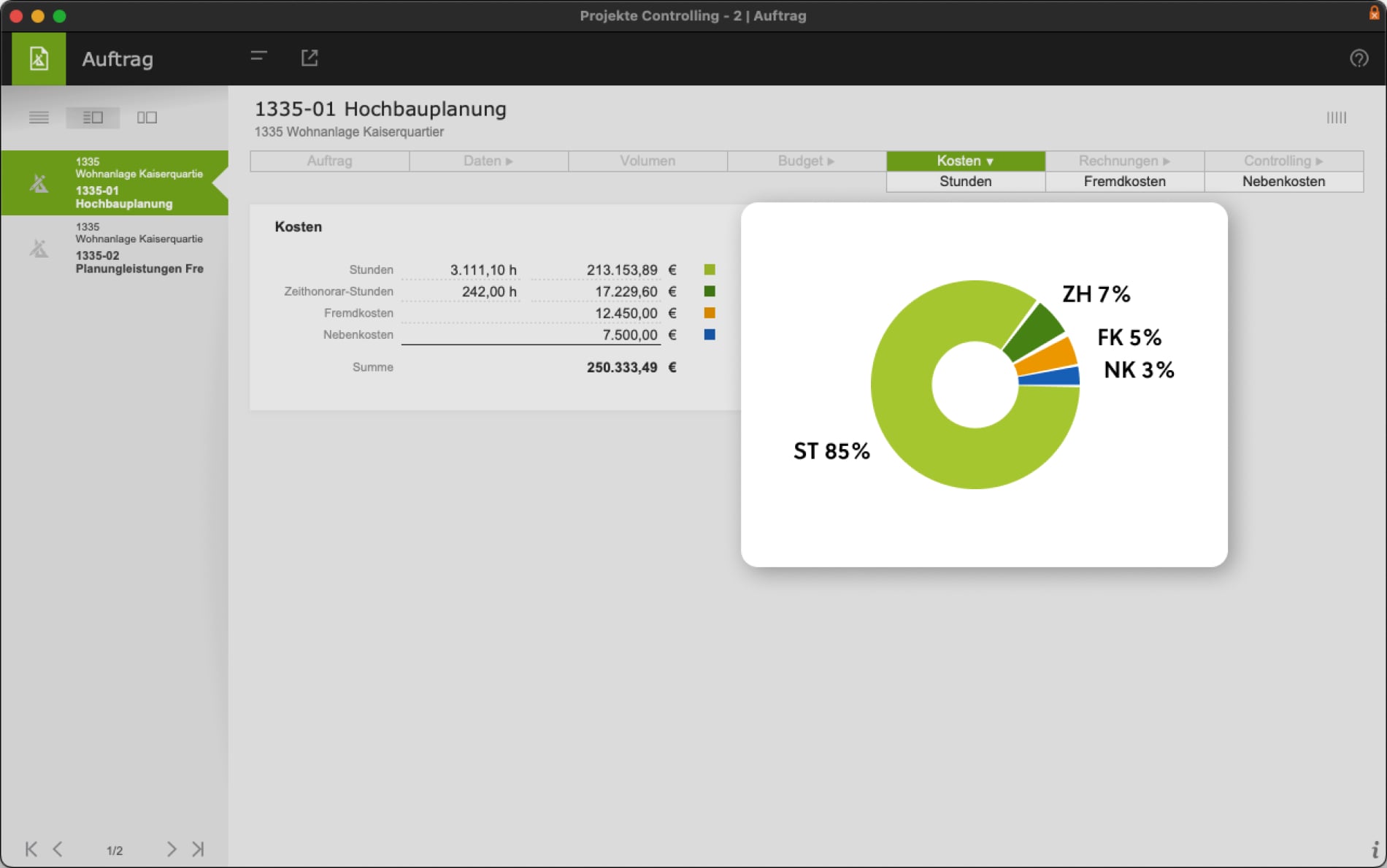Image resolution: width=1387 pixels, height=868 pixels.
Task: Go to next record arrow
Action: click(x=172, y=849)
